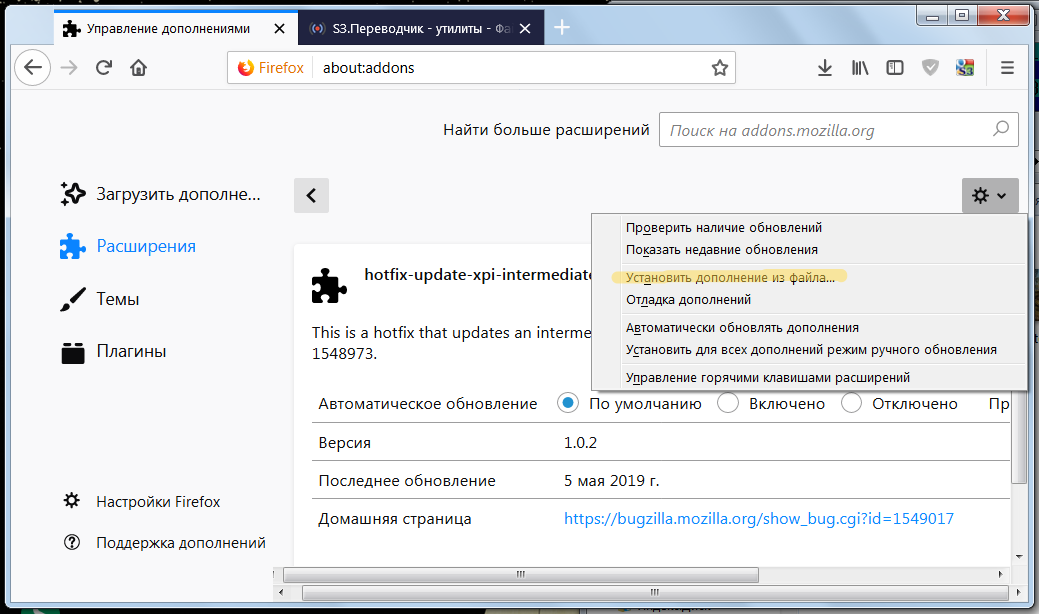Open the new tab plus button
Viewport: 1039px width, 614px height.
tap(562, 28)
